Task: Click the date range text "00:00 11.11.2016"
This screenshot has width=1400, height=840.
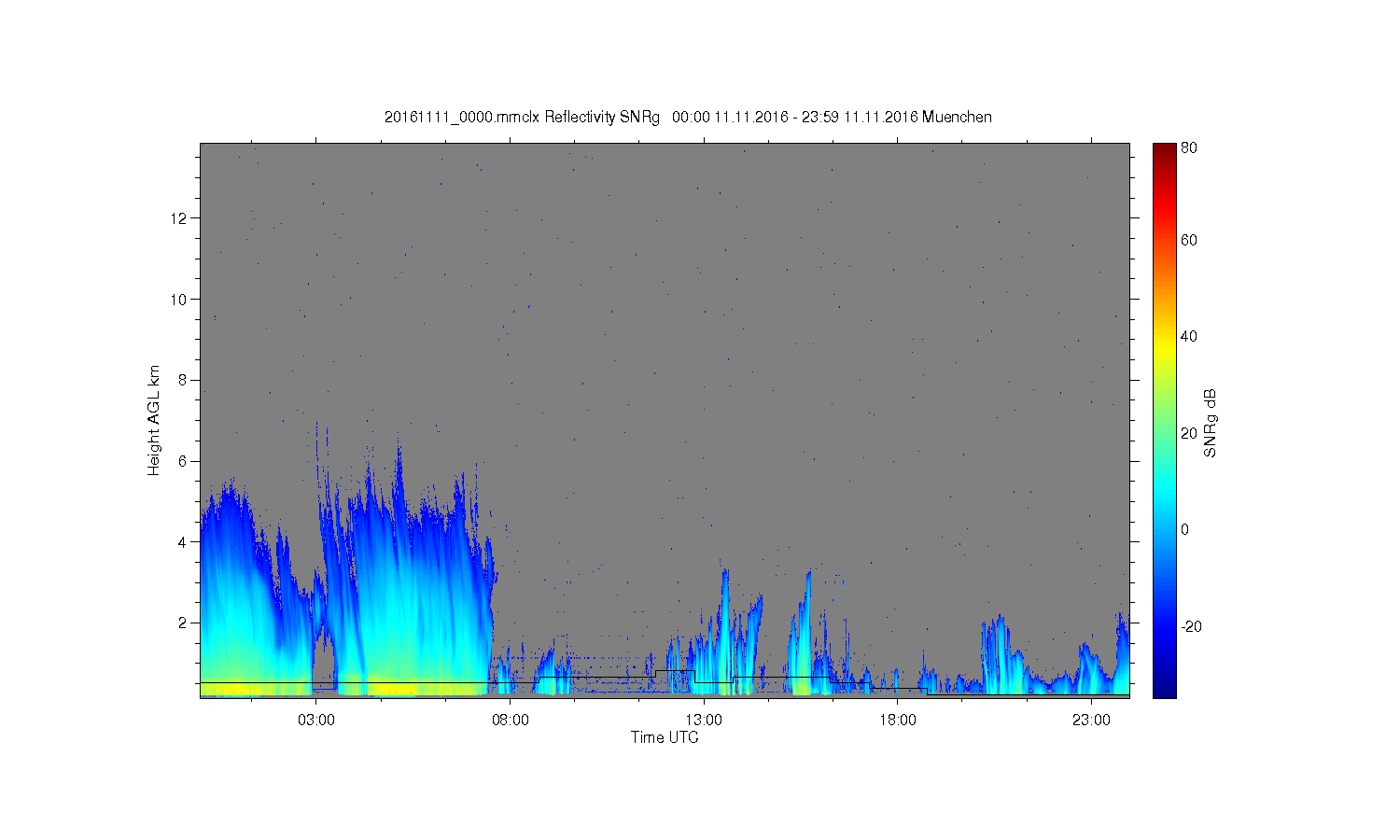Action: point(730,118)
